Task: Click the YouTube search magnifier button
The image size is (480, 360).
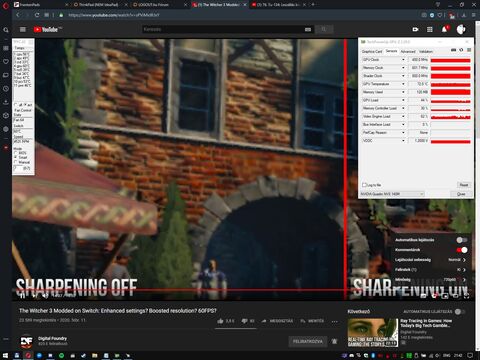Action: pos(324,29)
